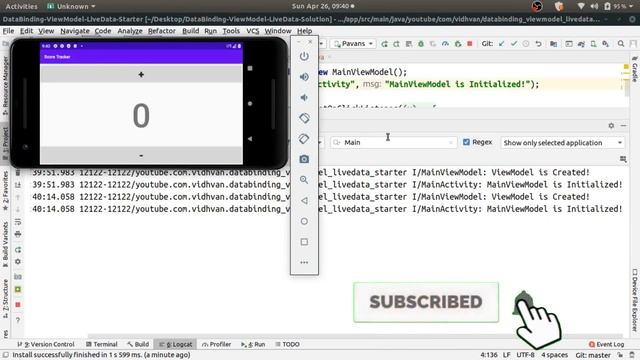This screenshot has height=360, width=640.
Task: Click the Git: master branch indicator
Action: coord(593,355)
